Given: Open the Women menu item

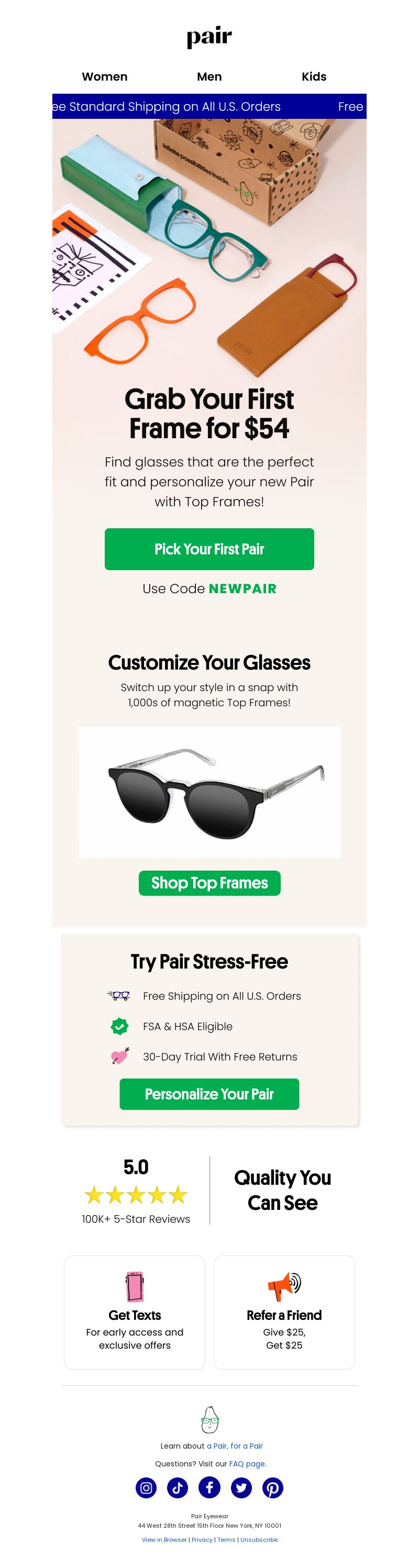Looking at the screenshot, I should (105, 76).
